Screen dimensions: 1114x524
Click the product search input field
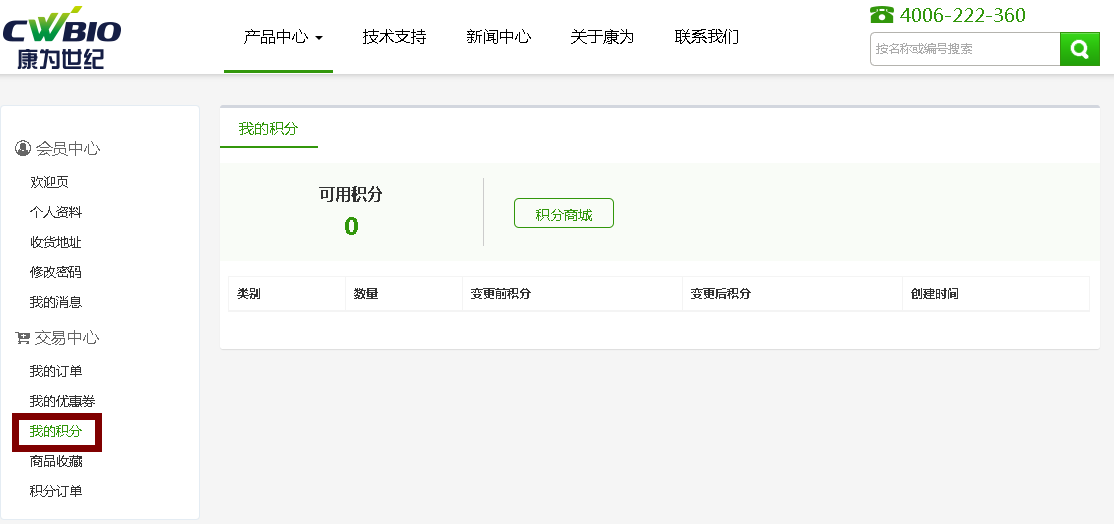click(x=964, y=49)
